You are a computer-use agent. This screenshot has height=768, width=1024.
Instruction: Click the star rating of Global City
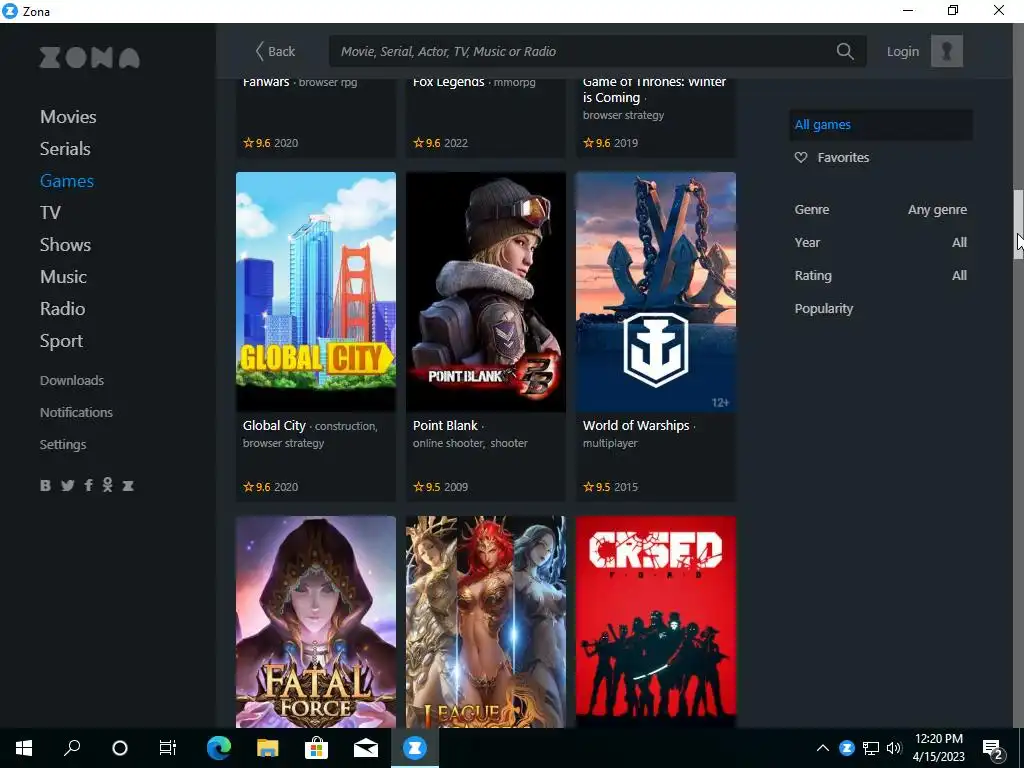(256, 487)
